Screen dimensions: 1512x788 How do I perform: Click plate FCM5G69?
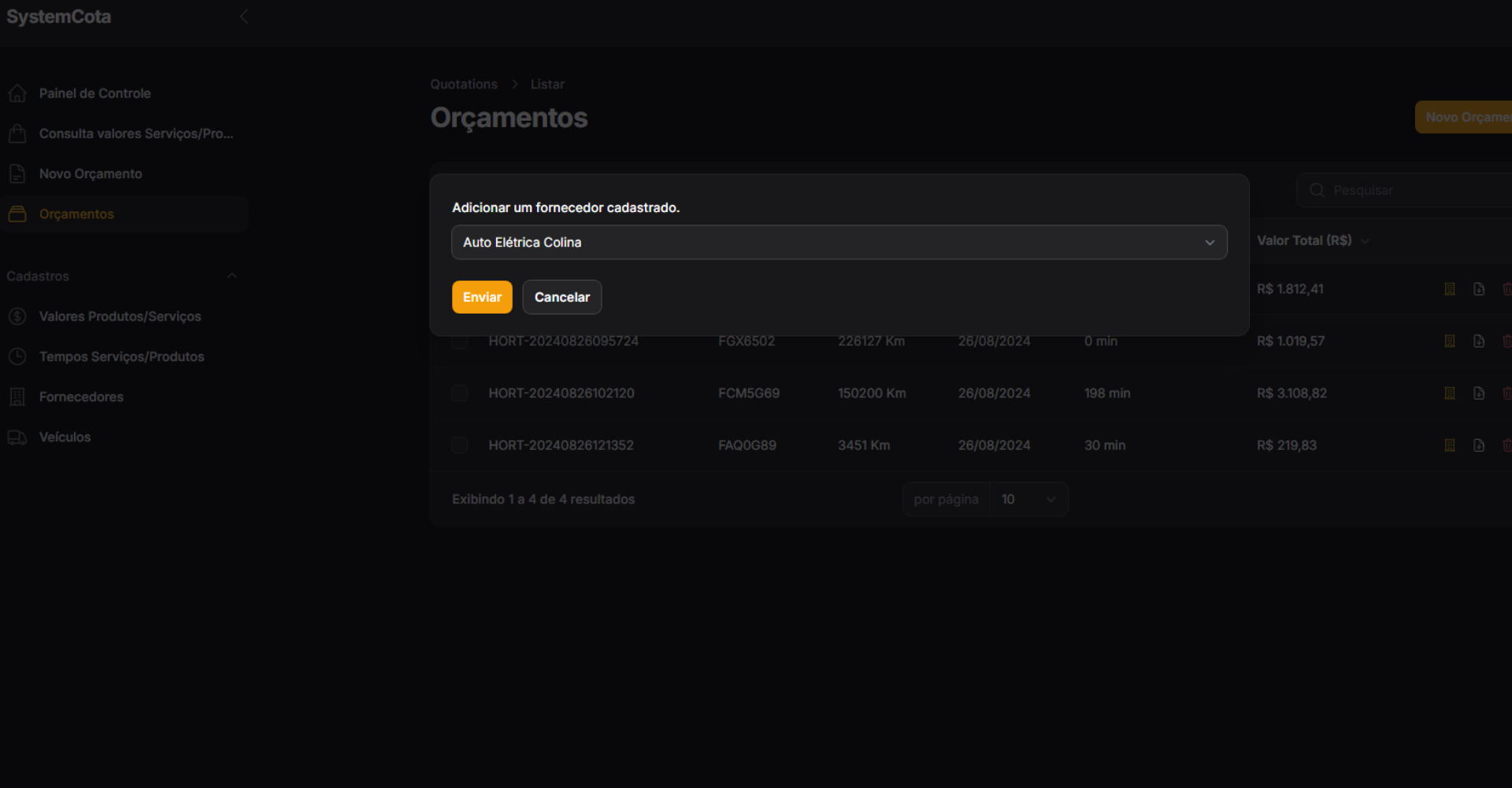click(x=749, y=393)
